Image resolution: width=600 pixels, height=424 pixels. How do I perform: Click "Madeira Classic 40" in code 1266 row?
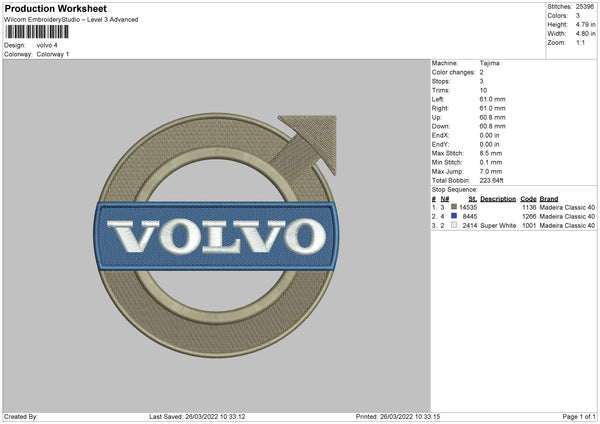567,217
